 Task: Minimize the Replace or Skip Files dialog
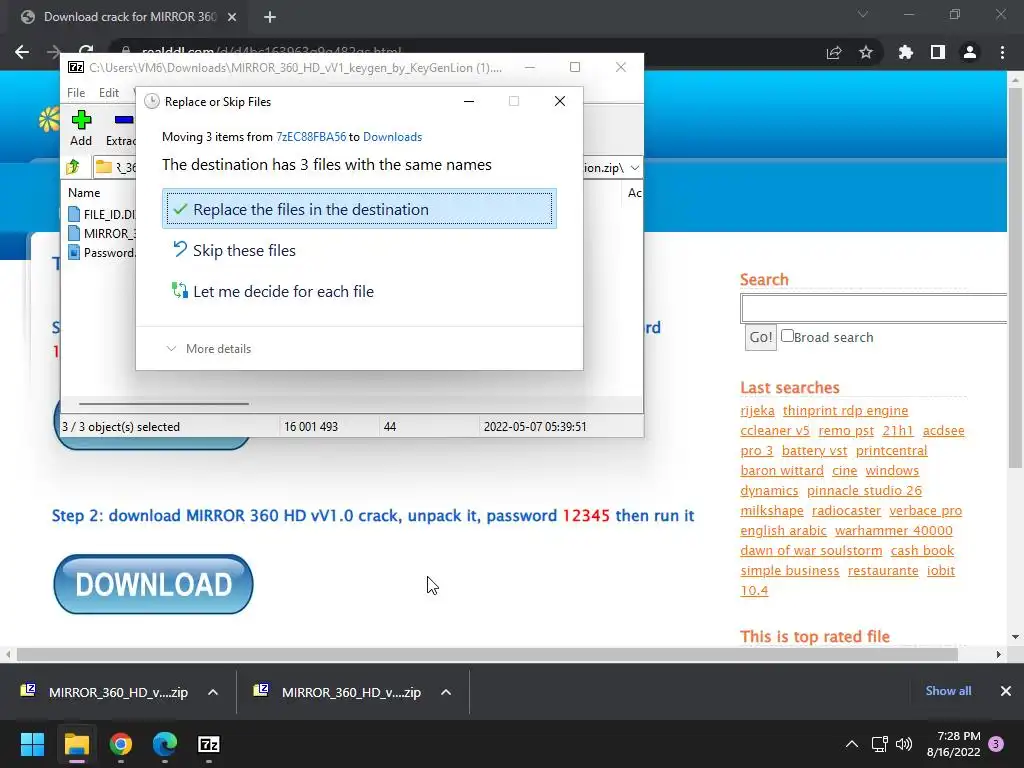469,101
